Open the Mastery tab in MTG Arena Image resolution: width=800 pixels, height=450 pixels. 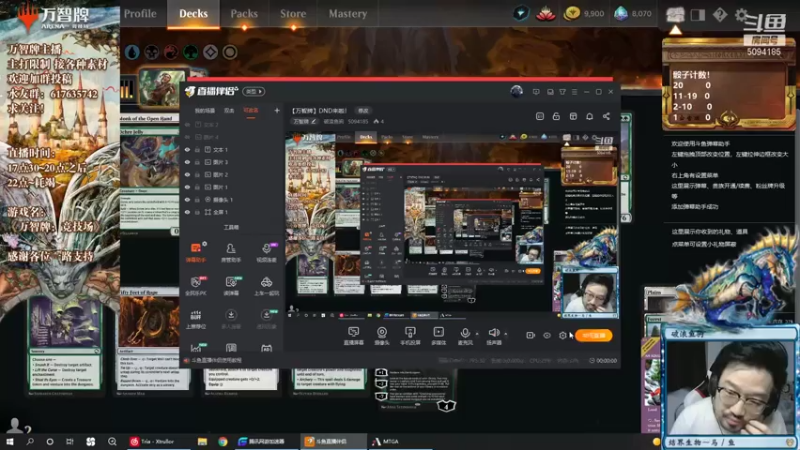click(x=347, y=14)
